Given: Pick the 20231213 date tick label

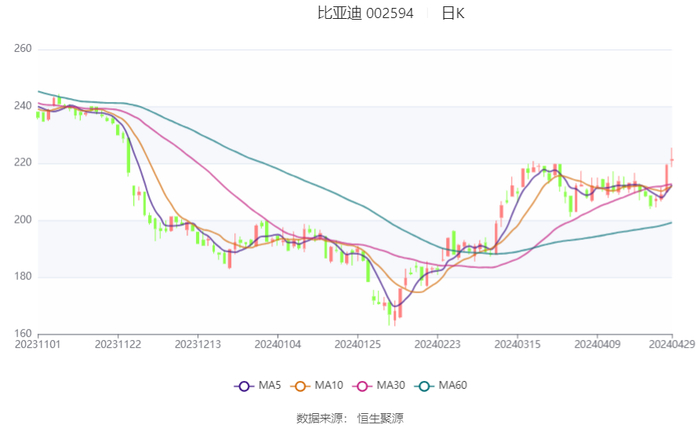Looking at the screenshot, I should point(198,343).
